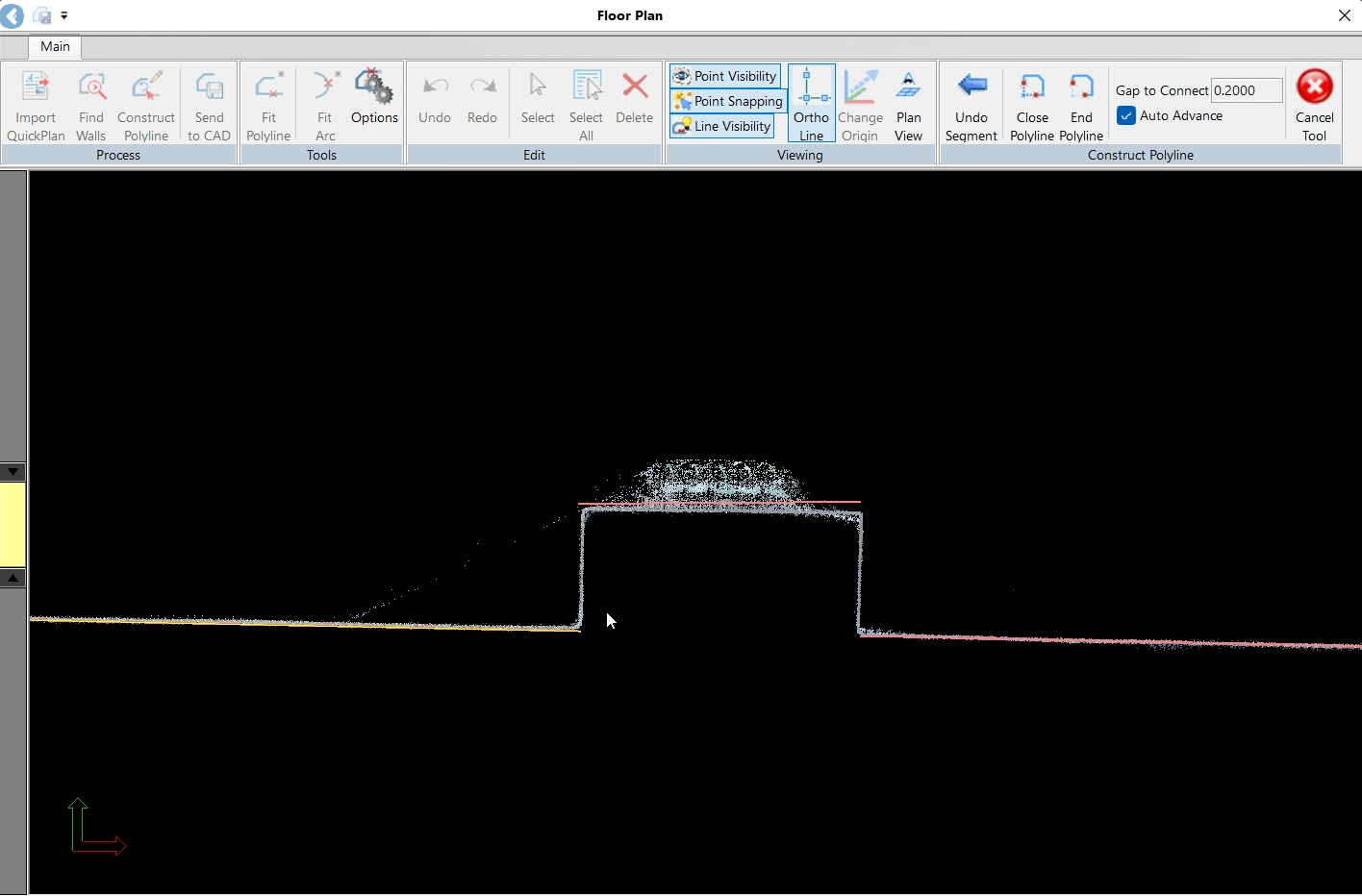1362x896 pixels.
Task: Edit the Gap to Connect value field
Action: coord(1247,89)
